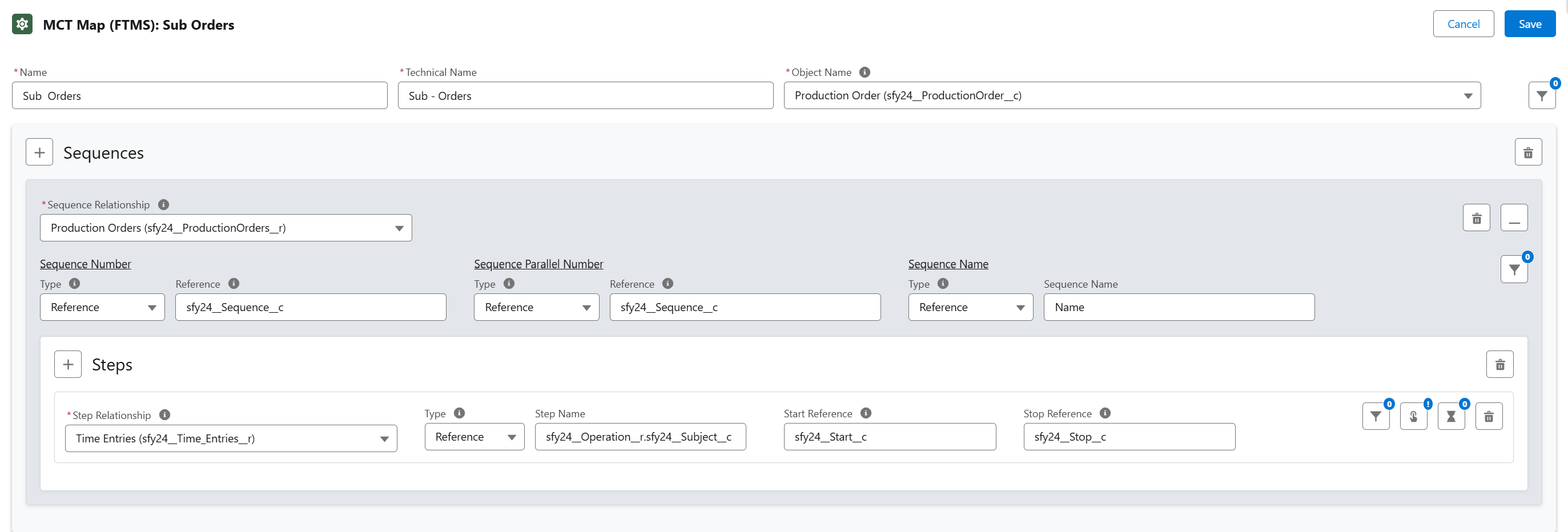The width and height of the screenshot is (1568, 532).
Task: Click the trash icon in the Sequences header
Action: 1528,152
